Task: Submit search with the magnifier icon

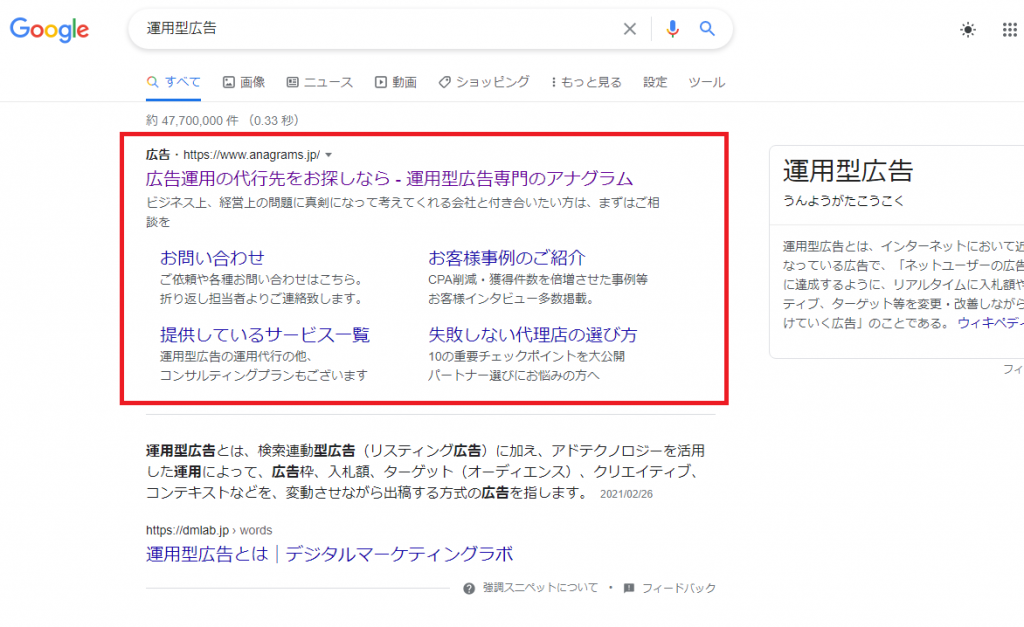Action: coord(707,29)
